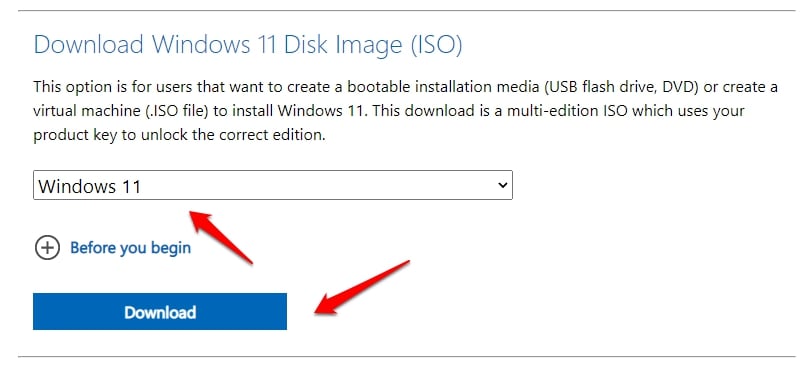Click the horizontal divider line below Download button
This screenshot has width=810, height=371.
407,356
